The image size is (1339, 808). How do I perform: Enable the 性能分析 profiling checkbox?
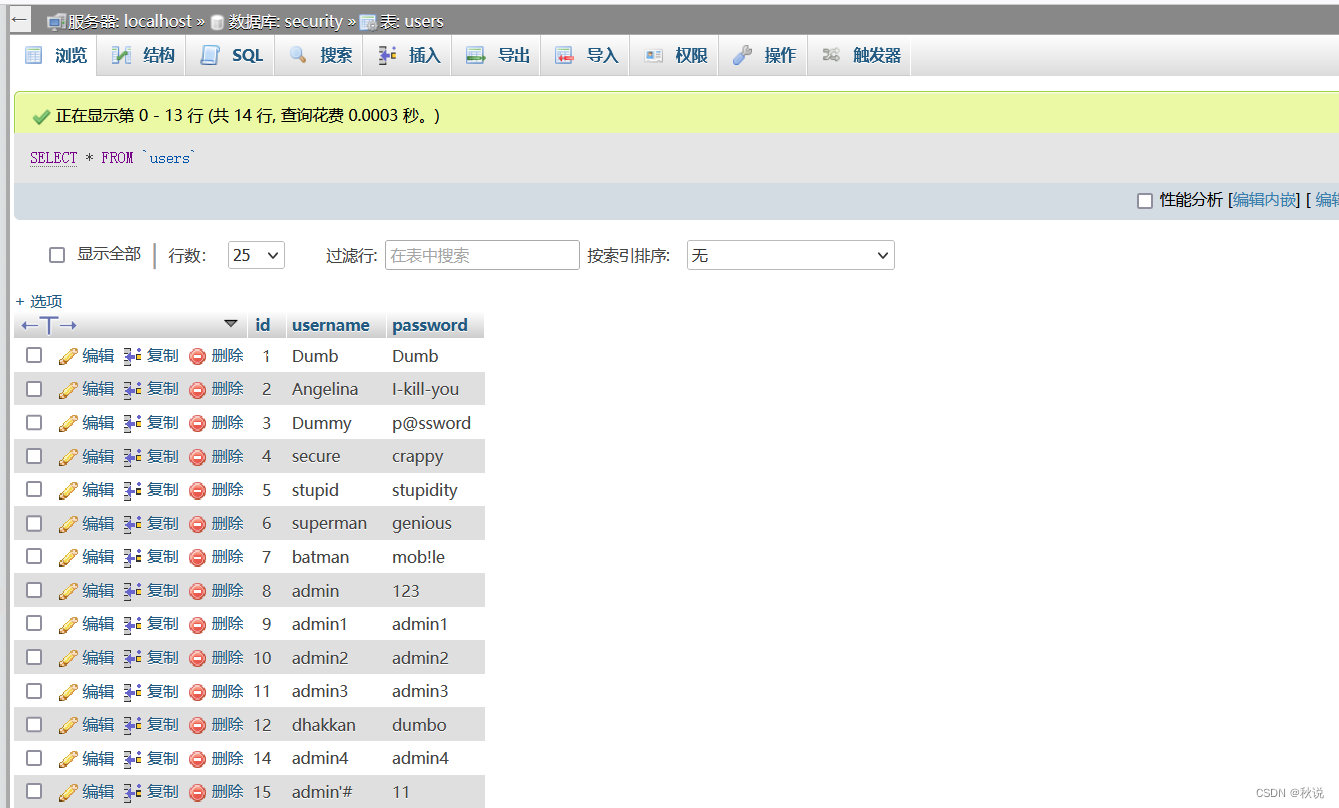click(1145, 201)
